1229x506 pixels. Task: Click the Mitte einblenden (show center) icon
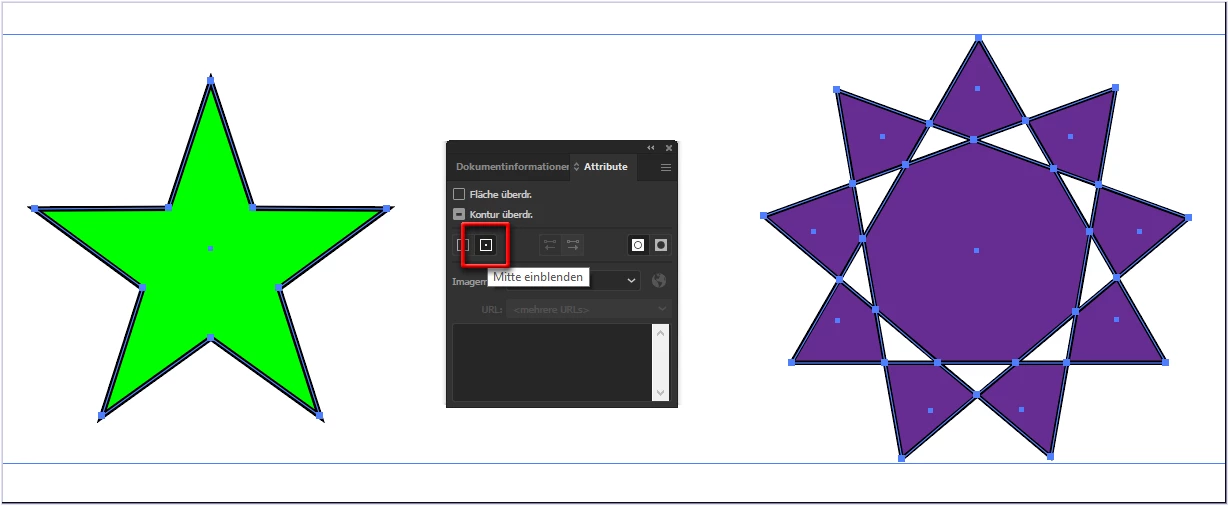[x=485, y=244]
